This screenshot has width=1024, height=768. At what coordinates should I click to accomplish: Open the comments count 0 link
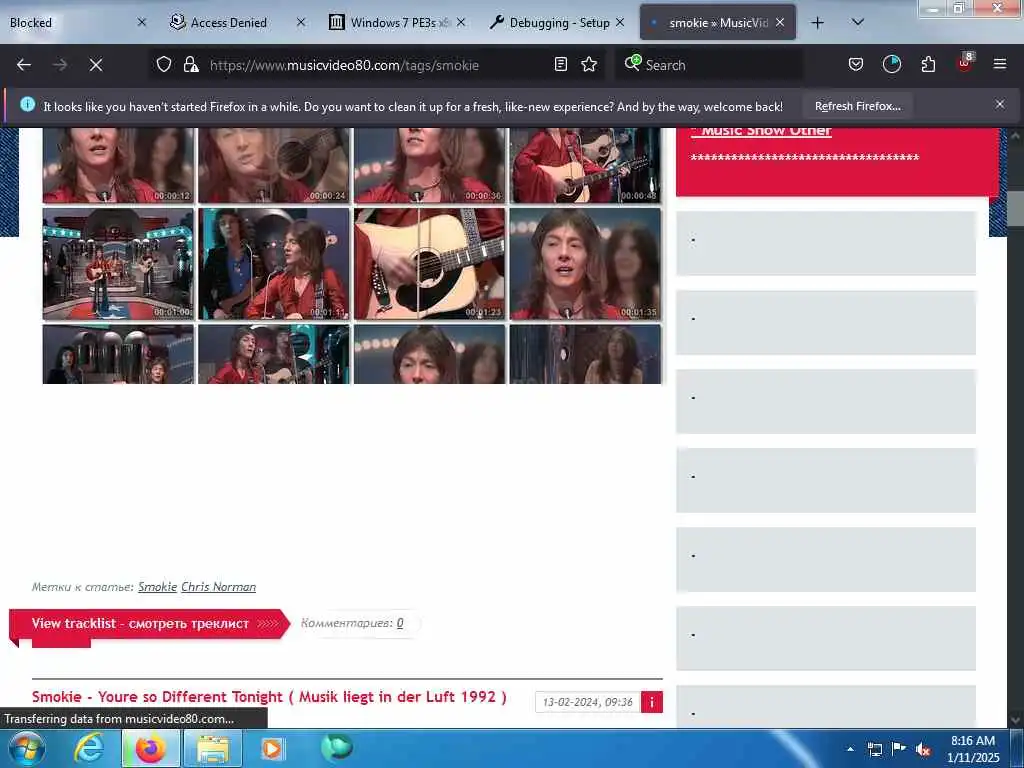click(x=400, y=623)
